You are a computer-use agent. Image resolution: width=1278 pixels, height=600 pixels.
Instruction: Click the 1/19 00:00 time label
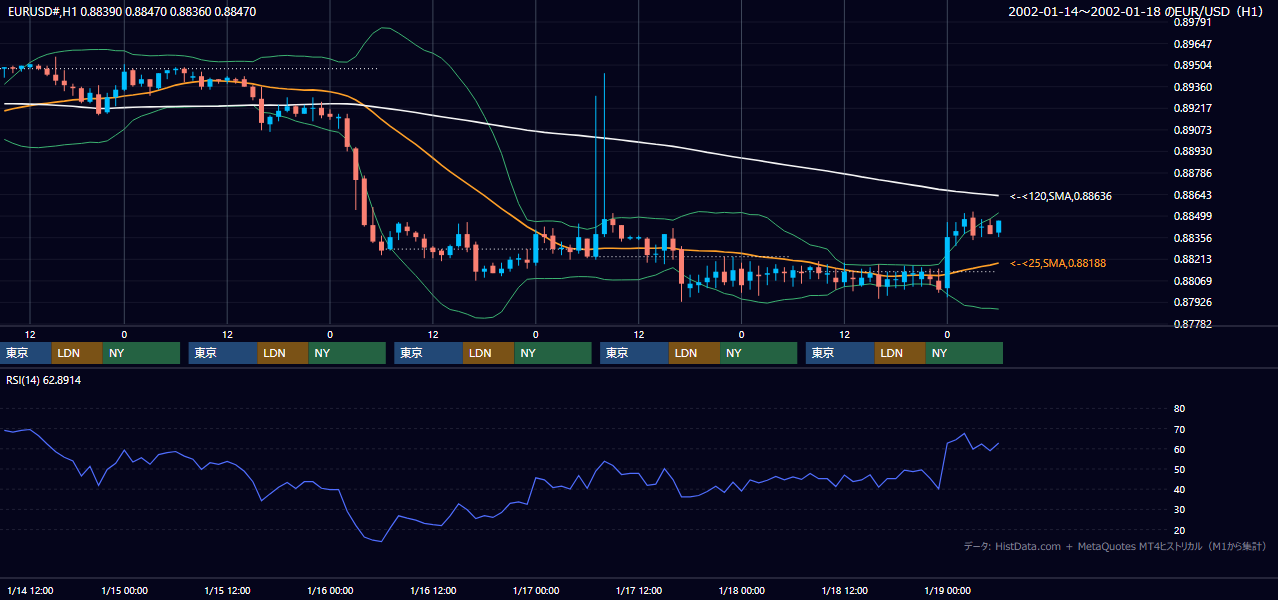click(947, 591)
